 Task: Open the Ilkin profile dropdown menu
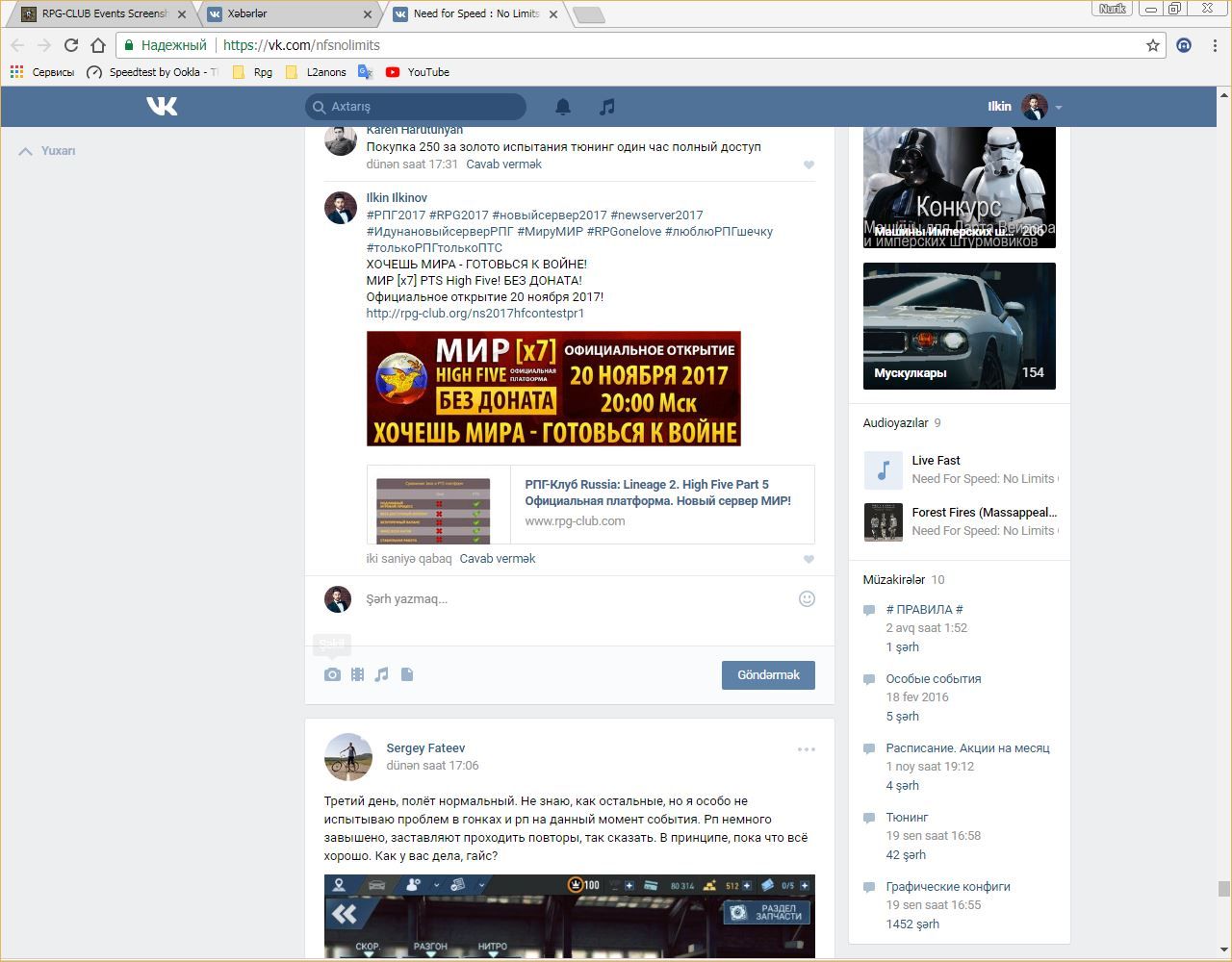pyautogui.click(x=1024, y=107)
